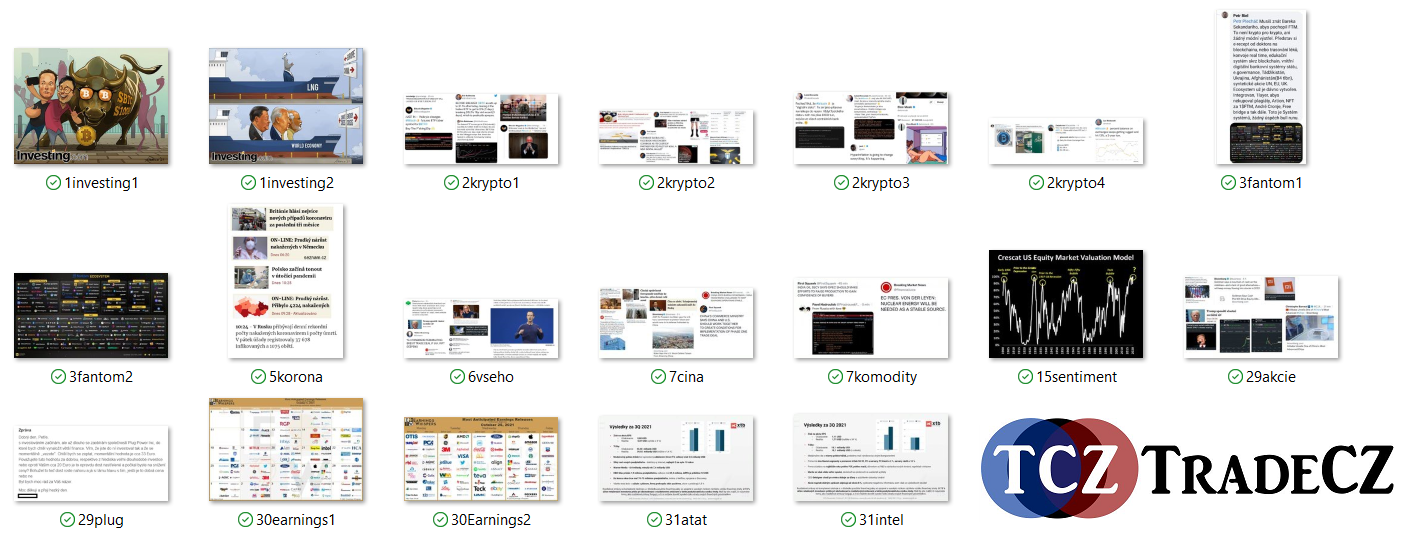Open the Crescat valuation chart 15sentiment

click(1066, 304)
